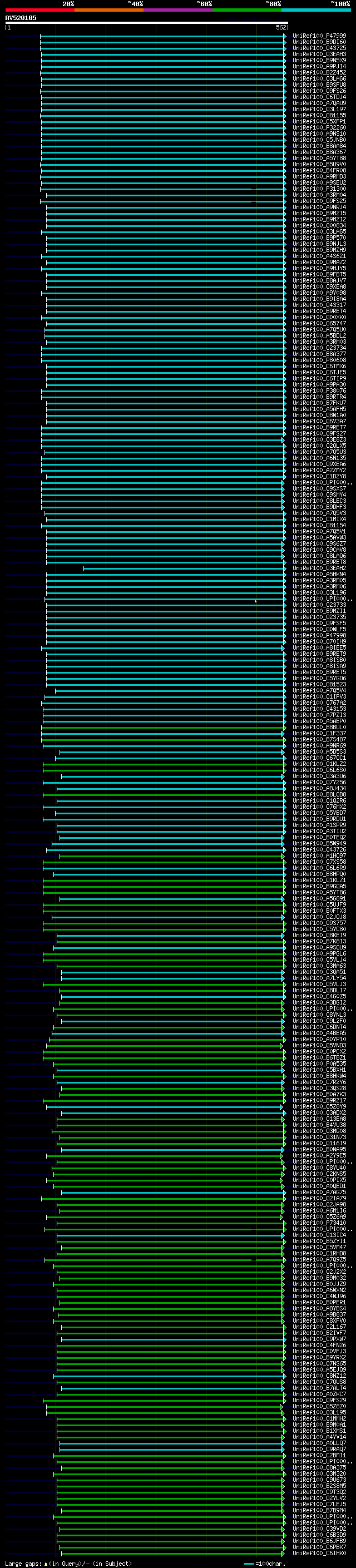The width and height of the screenshot is (356, 1568).
Task: Select the UniRef100_Q9CAV8 hit label
Action: tap(319, 550)
